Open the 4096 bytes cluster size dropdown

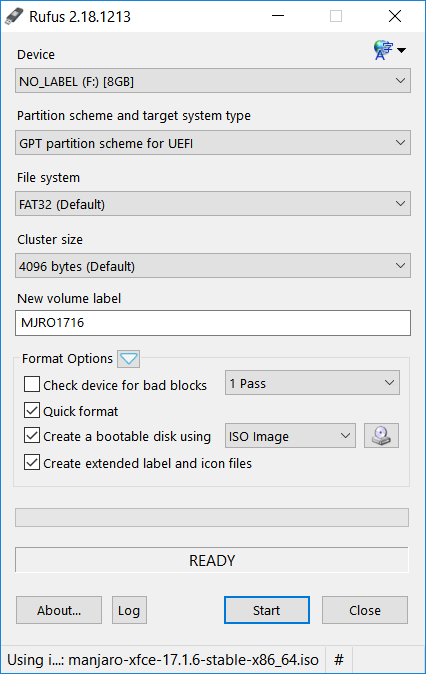[x=213, y=266]
